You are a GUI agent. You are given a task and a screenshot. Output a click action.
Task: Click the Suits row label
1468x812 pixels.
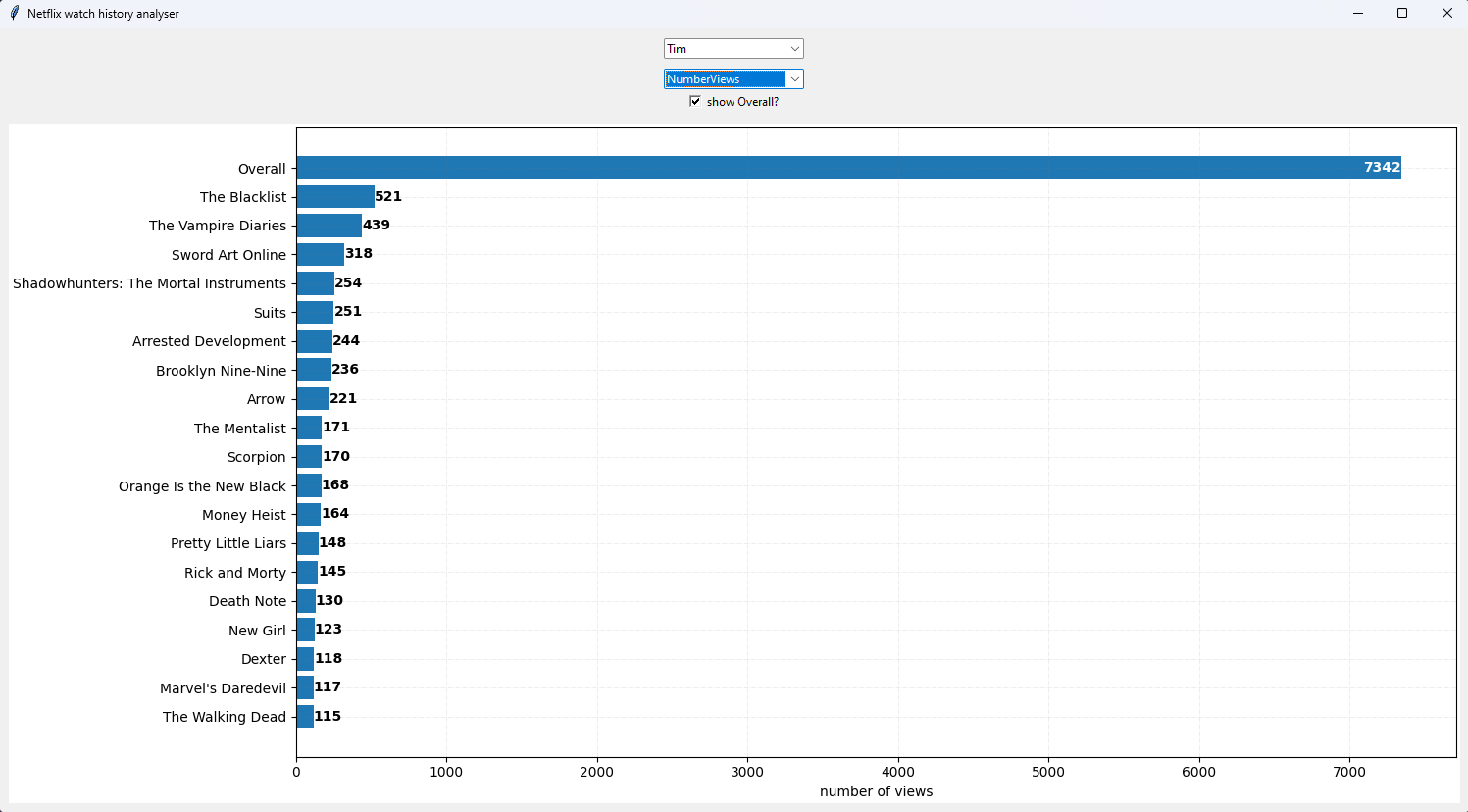click(x=270, y=313)
